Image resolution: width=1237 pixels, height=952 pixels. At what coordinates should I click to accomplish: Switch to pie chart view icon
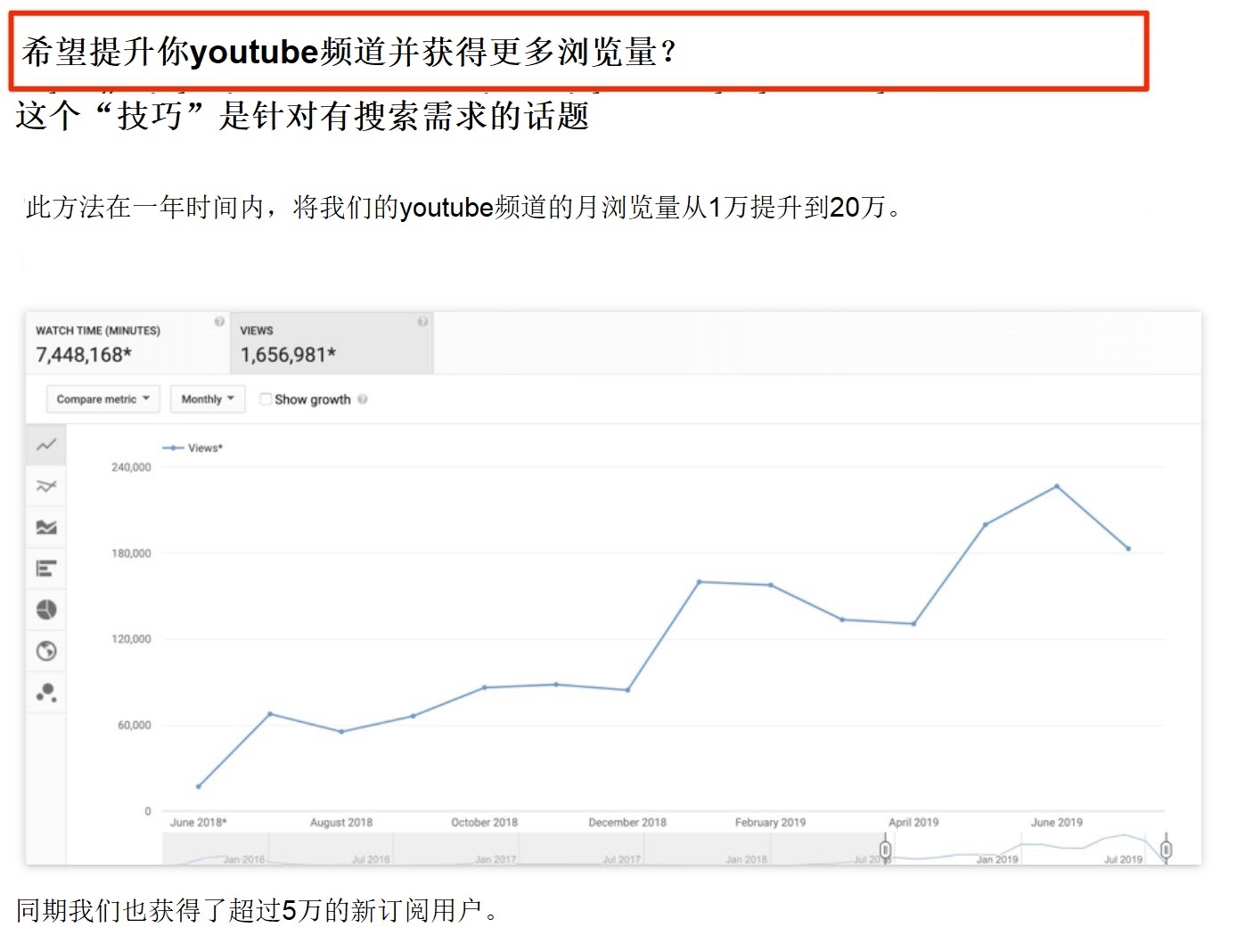tap(46, 610)
